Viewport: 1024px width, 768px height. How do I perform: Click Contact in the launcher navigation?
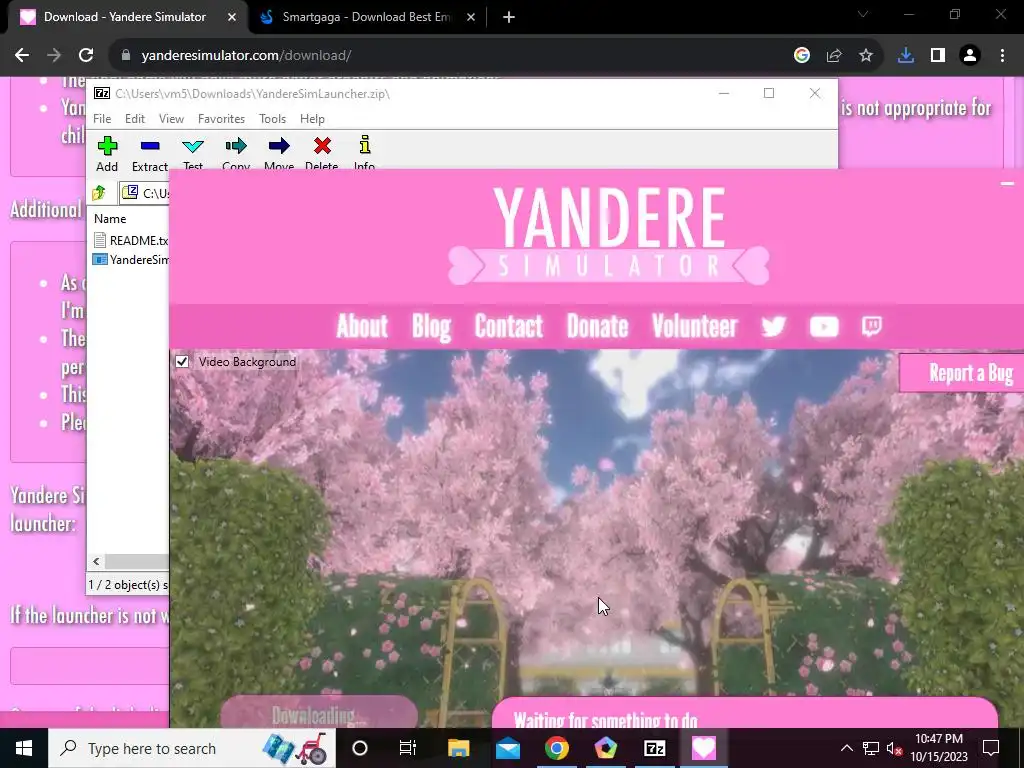point(509,326)
